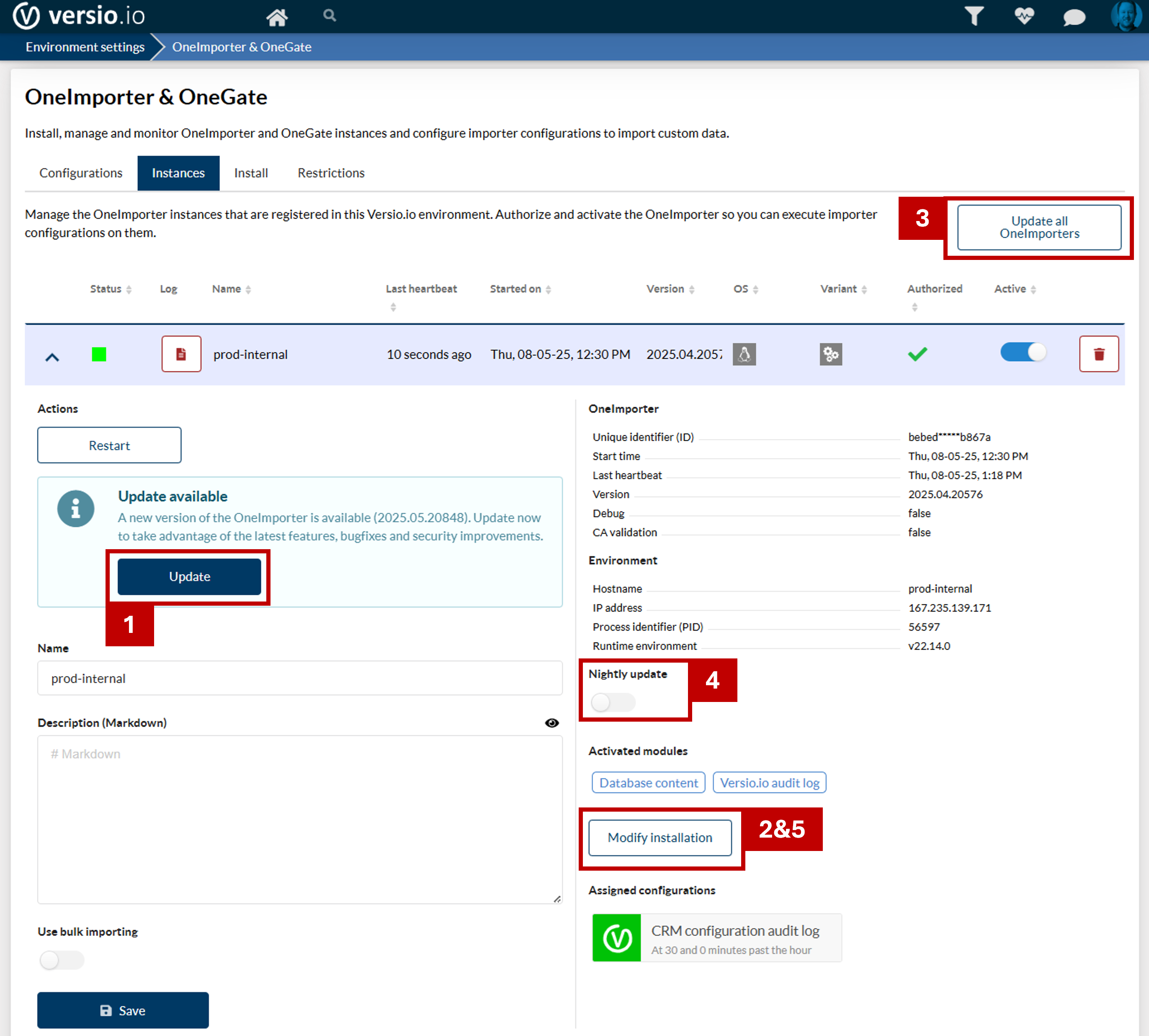Click the '10 seconds ago' heartbeat cell
The height and width of the screenshot is (1036, 1149).
(x=429, y=354)
